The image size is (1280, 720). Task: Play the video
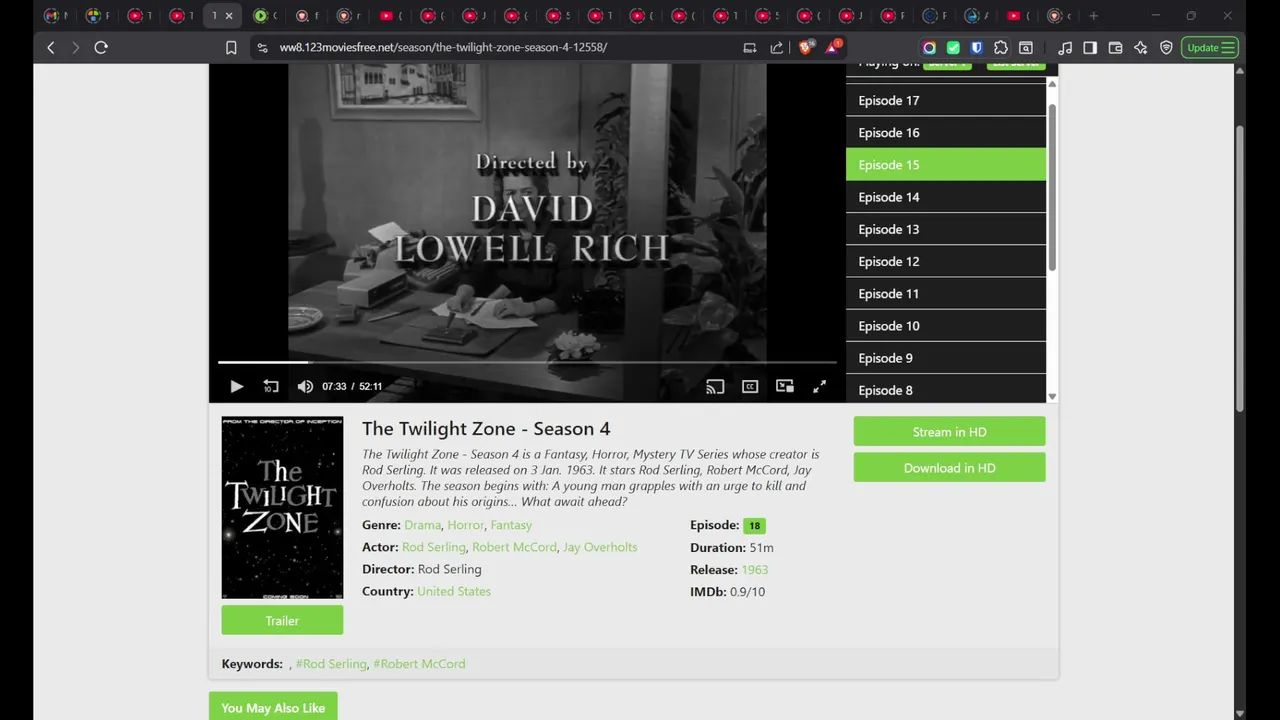pyautogui.click(x=236, y=386)
